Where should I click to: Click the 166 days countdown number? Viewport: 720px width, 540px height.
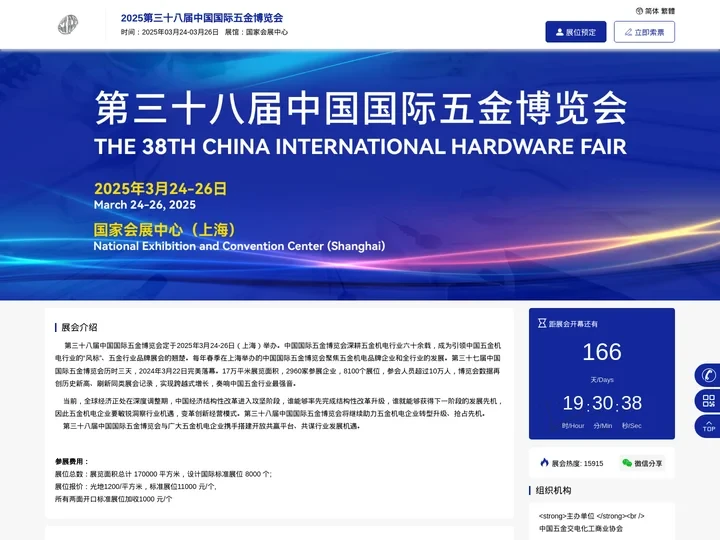tap(602, 352)
